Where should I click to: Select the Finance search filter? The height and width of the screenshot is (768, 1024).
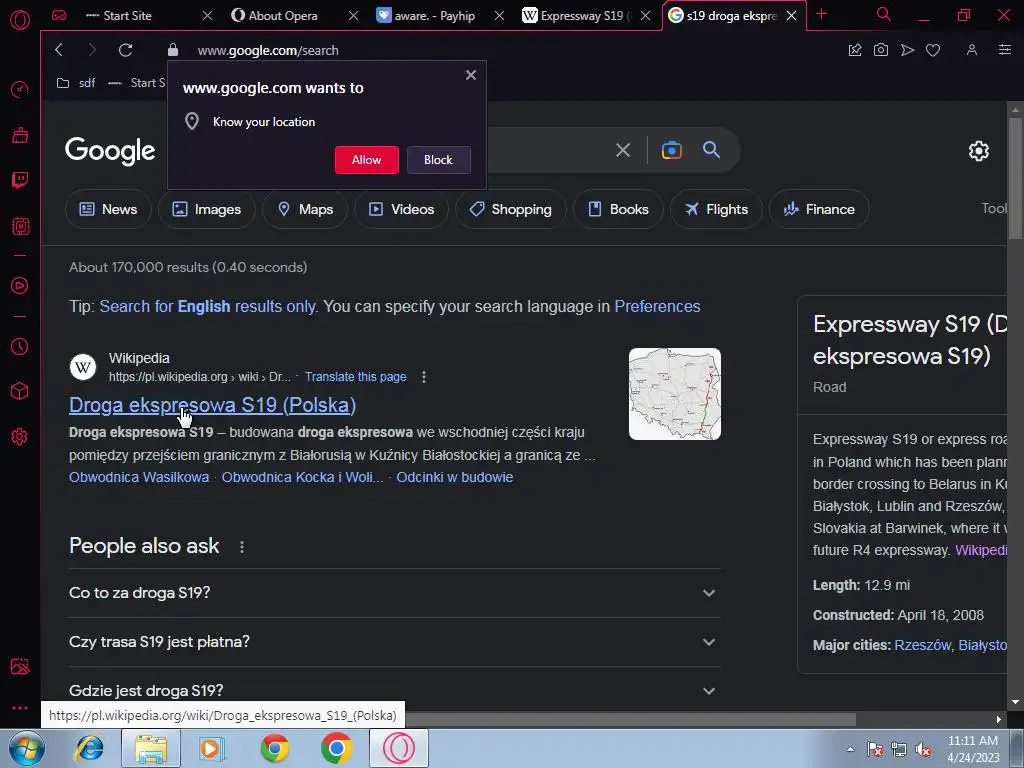819,209
